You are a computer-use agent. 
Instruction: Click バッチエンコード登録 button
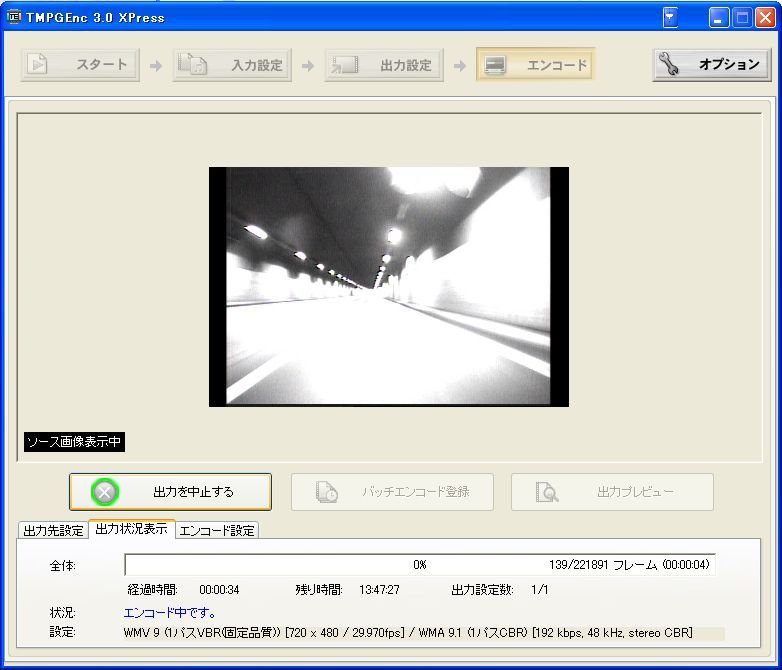[x=392, y=492]
